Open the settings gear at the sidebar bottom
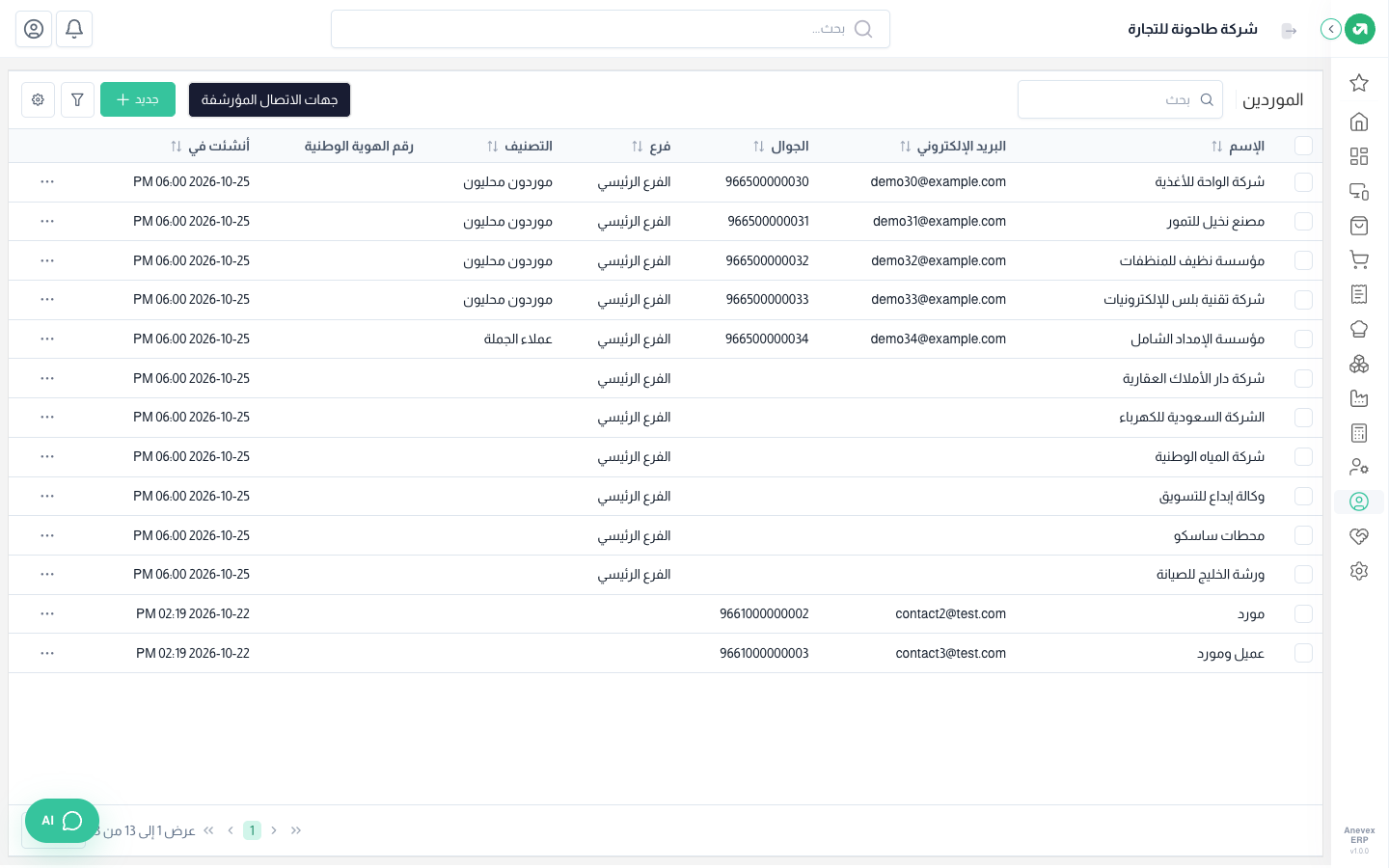This screenshot has width=1389, height=868. pos(1359,571)
